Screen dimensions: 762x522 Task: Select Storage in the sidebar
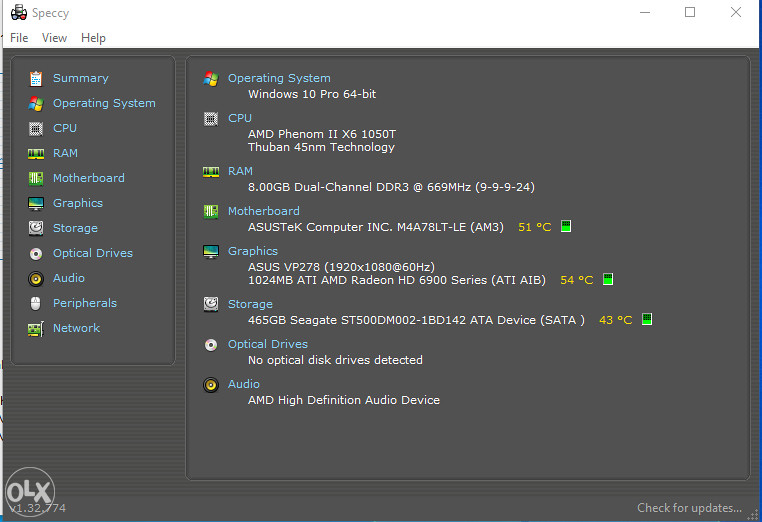[75, 228]
